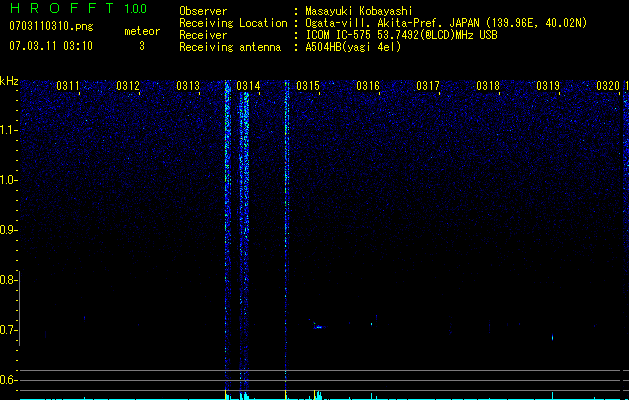Viewport: 629px width, 400px height.
Task: Click the 'Observer' field label
Action: tap(203, 11)
